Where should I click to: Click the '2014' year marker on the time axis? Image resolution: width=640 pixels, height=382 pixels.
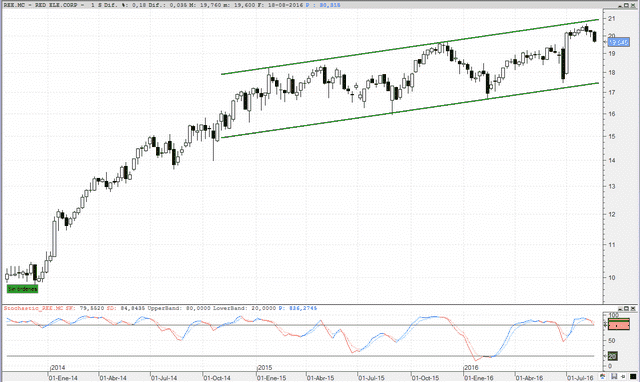(58, 367)
